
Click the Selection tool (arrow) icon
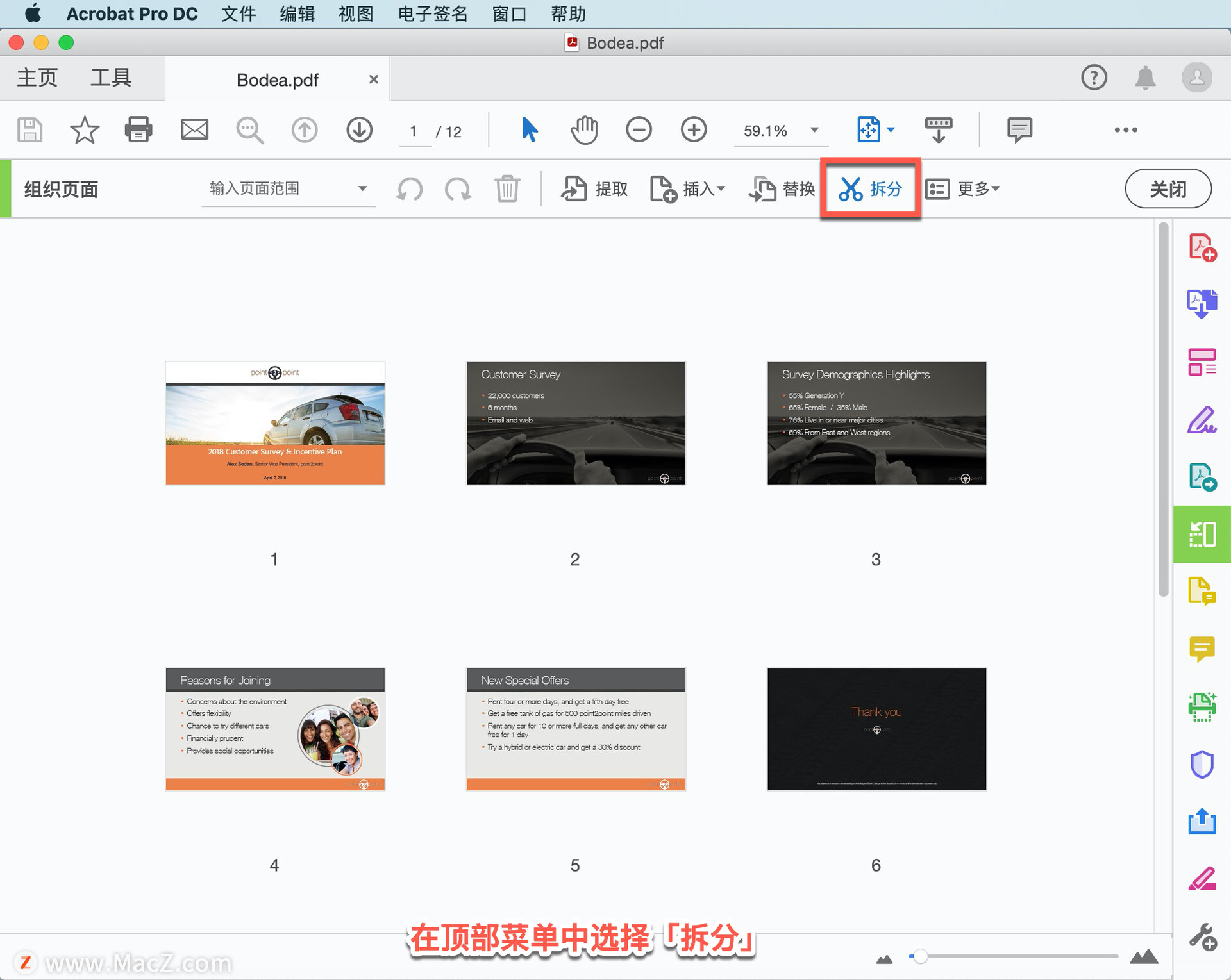coord(530,131)
